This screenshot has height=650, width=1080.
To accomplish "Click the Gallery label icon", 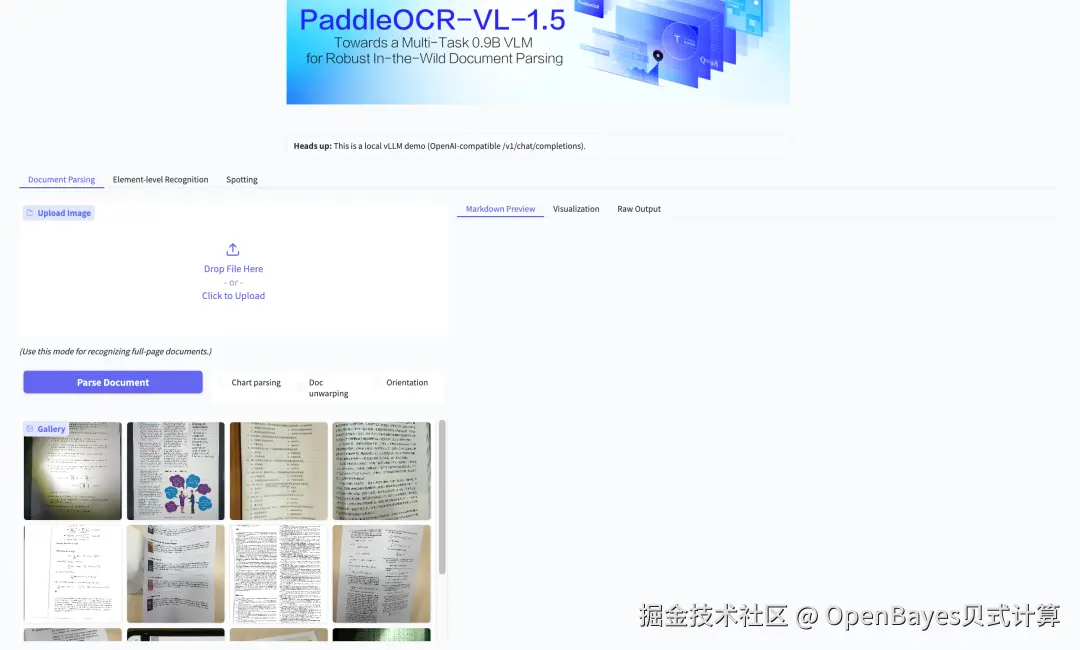I will tap(30, 428).
